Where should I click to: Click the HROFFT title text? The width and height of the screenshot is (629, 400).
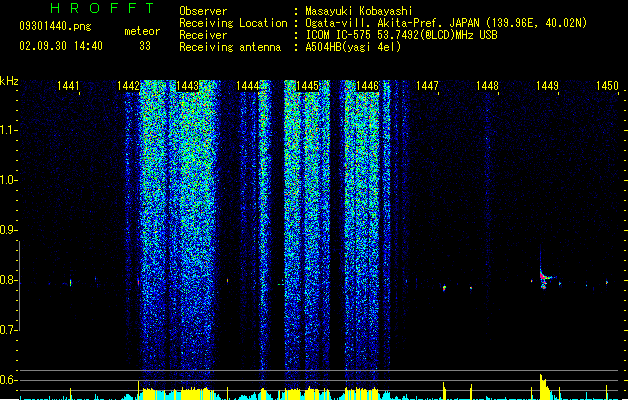point(102,8)
